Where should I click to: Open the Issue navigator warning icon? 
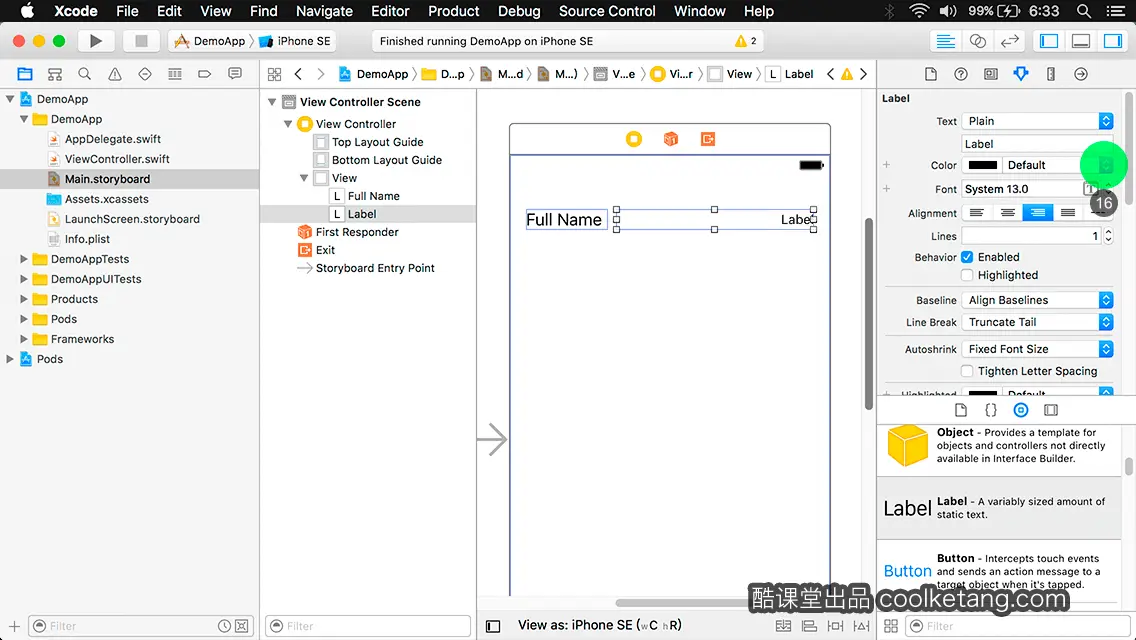[x=114, y=74]
